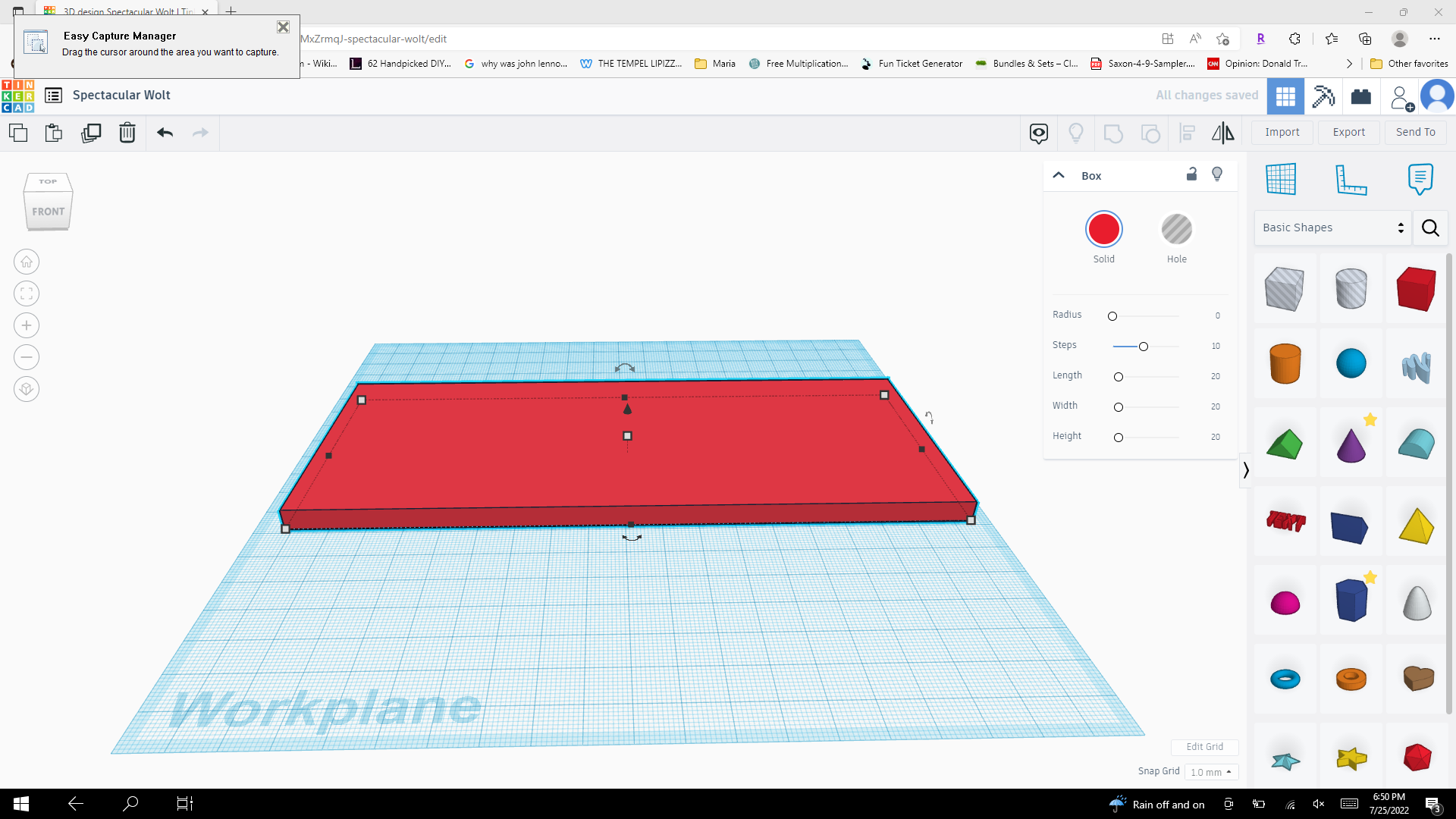Image resolution: width=1456 pixels, height=819 pixels.
Task: Open the view notes icon
Action: (1039, 133)
